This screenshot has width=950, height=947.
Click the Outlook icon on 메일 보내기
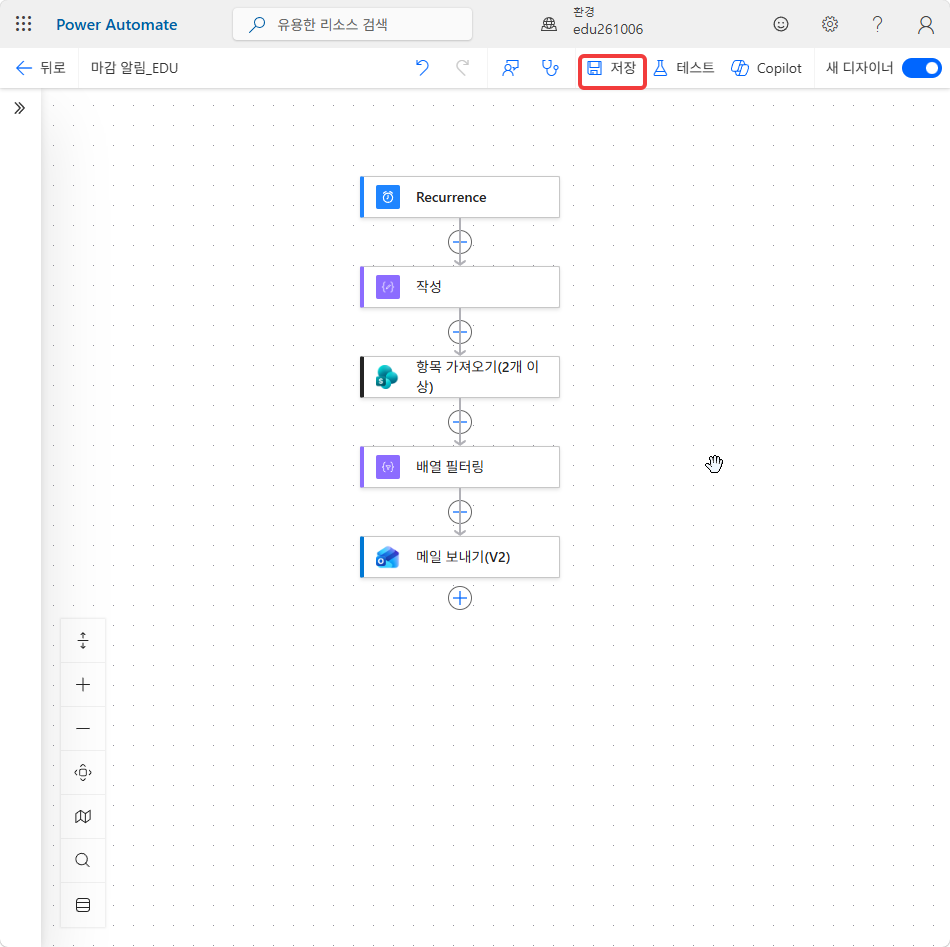[x=387, y=557]
